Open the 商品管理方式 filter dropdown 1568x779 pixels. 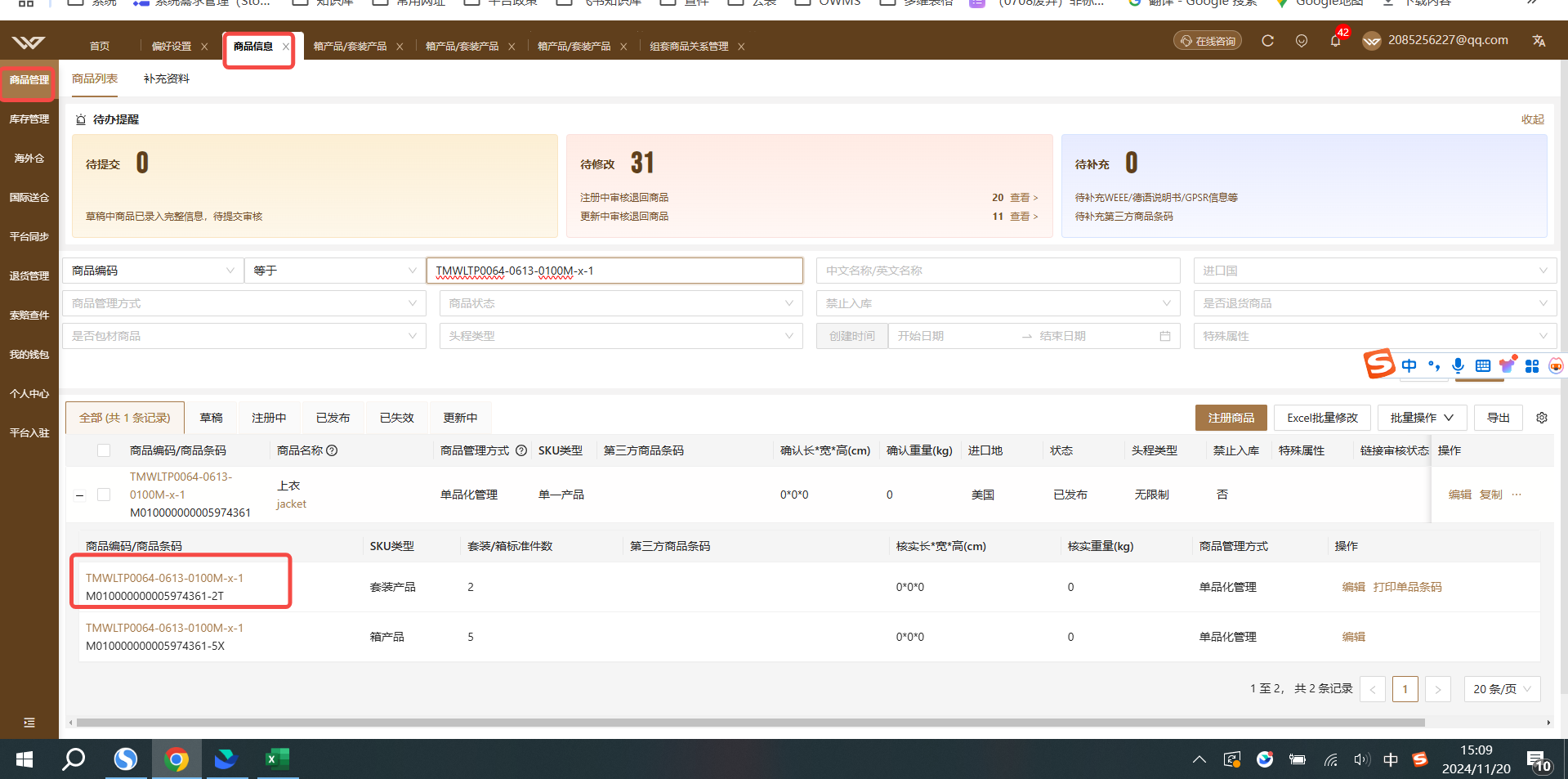click(246, 303)
